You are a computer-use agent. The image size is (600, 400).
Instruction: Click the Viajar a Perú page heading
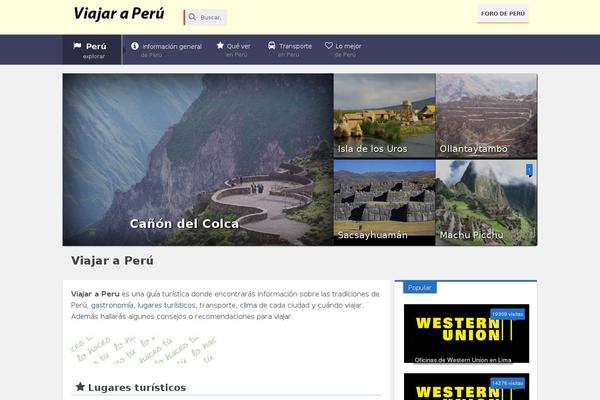[x=112, y=261]
